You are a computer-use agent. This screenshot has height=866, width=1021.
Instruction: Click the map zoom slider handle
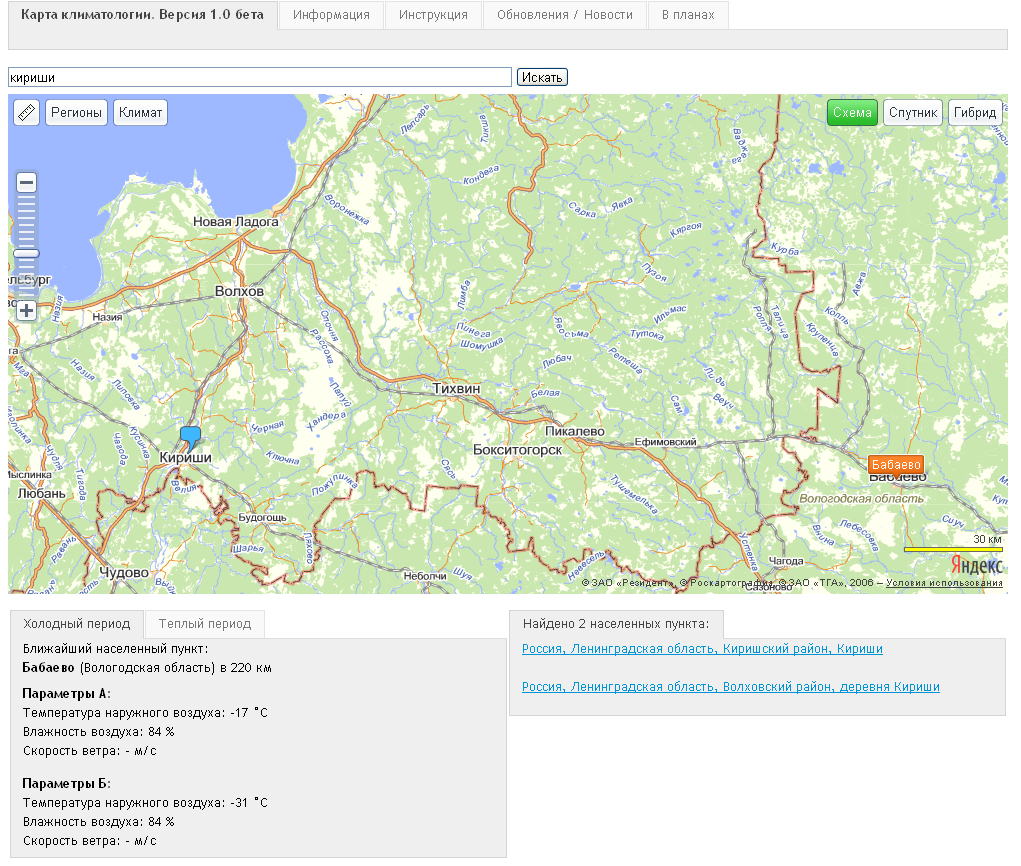[27, 254]
